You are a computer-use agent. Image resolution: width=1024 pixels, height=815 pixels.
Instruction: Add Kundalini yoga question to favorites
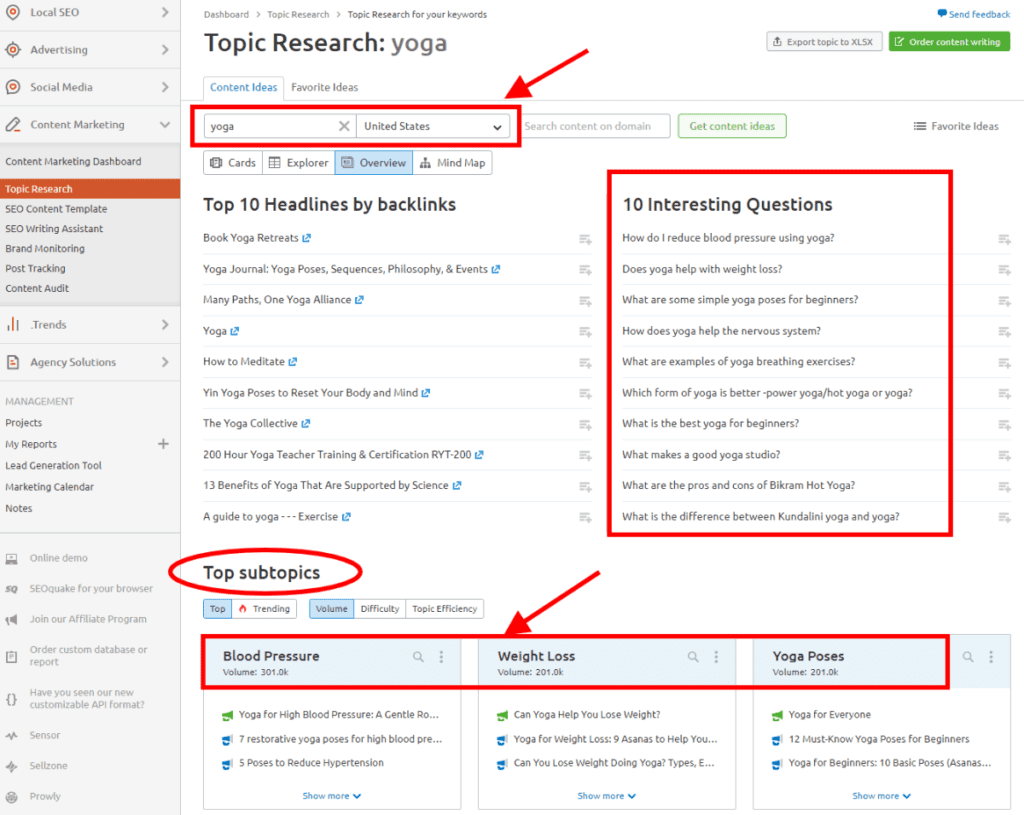point(1004,517)
